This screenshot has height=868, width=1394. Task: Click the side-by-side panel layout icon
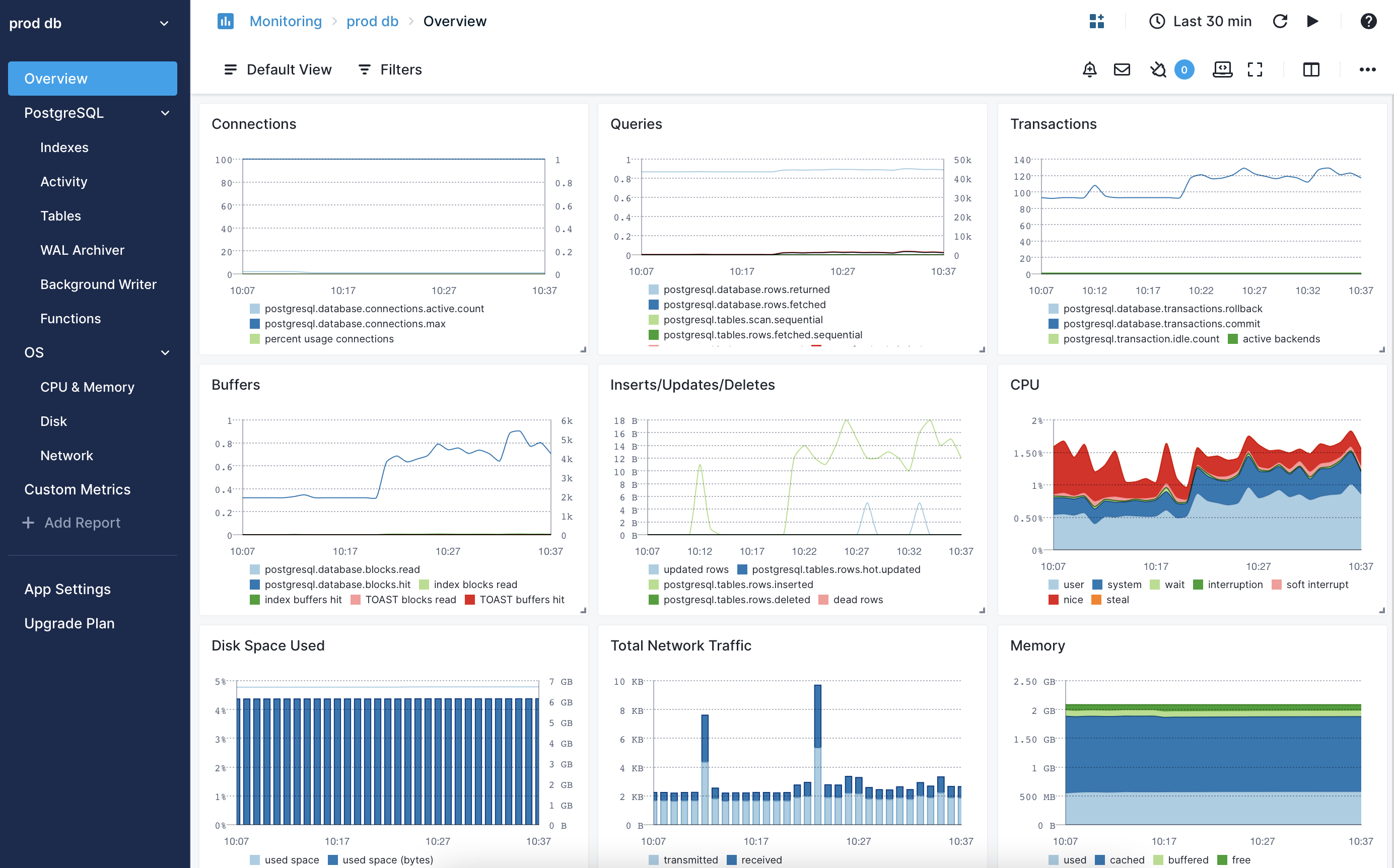point(1310,69)
